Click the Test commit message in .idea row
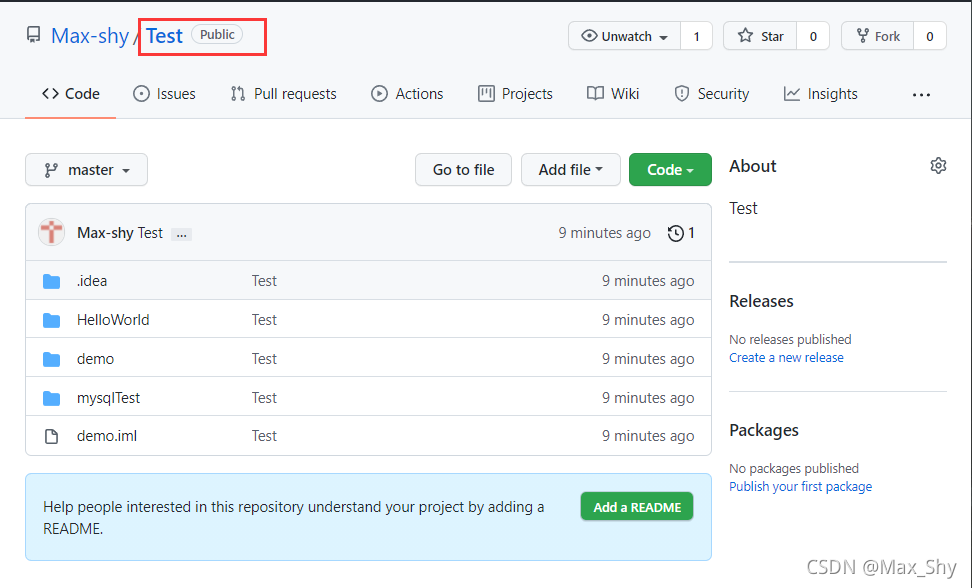 tap(264, 281)
